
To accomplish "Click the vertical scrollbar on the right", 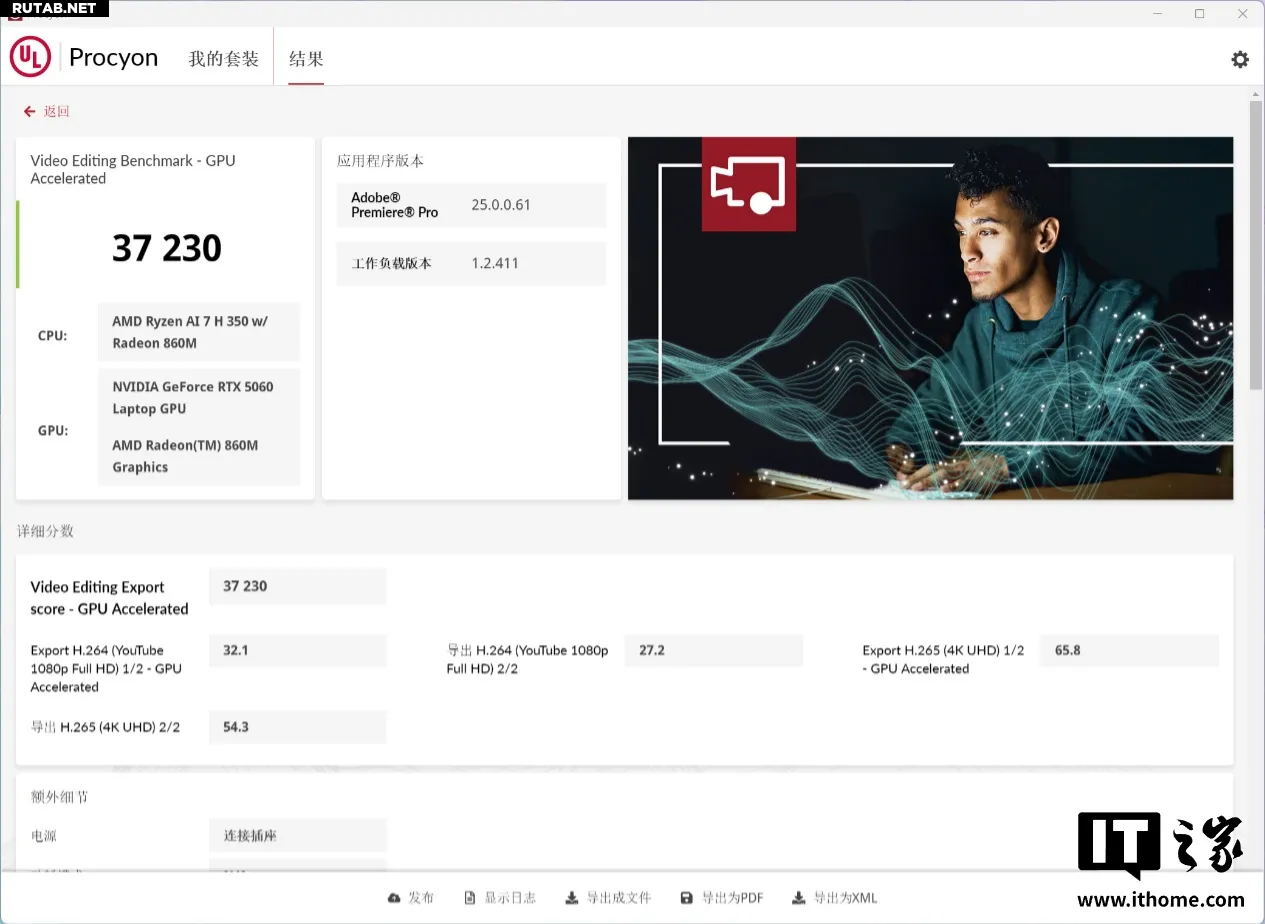I will 1256,245.
